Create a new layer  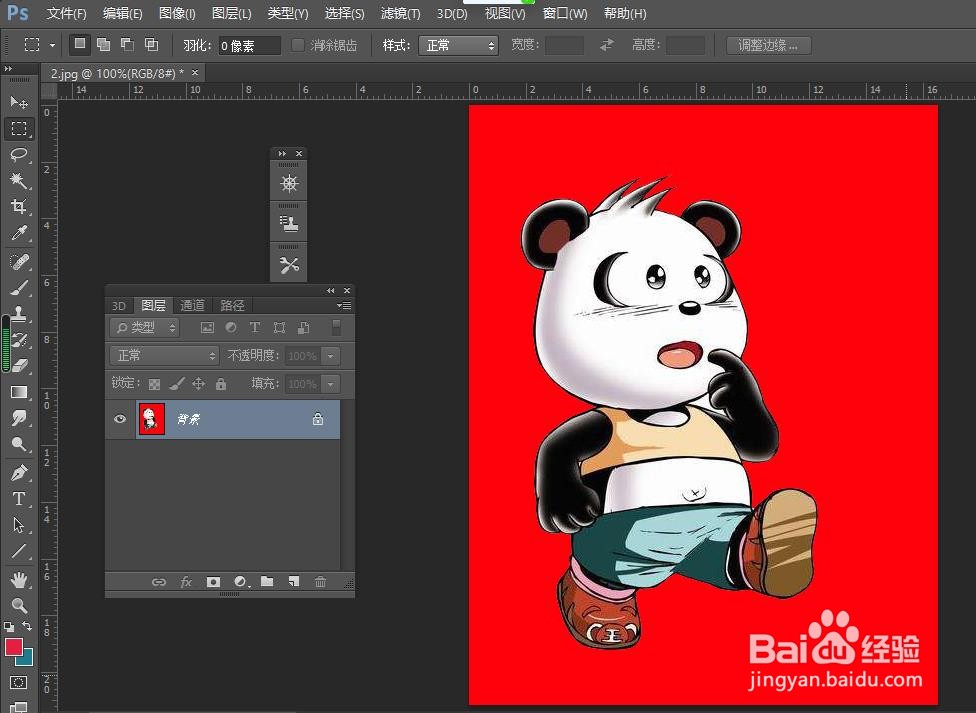coord(294,582)
